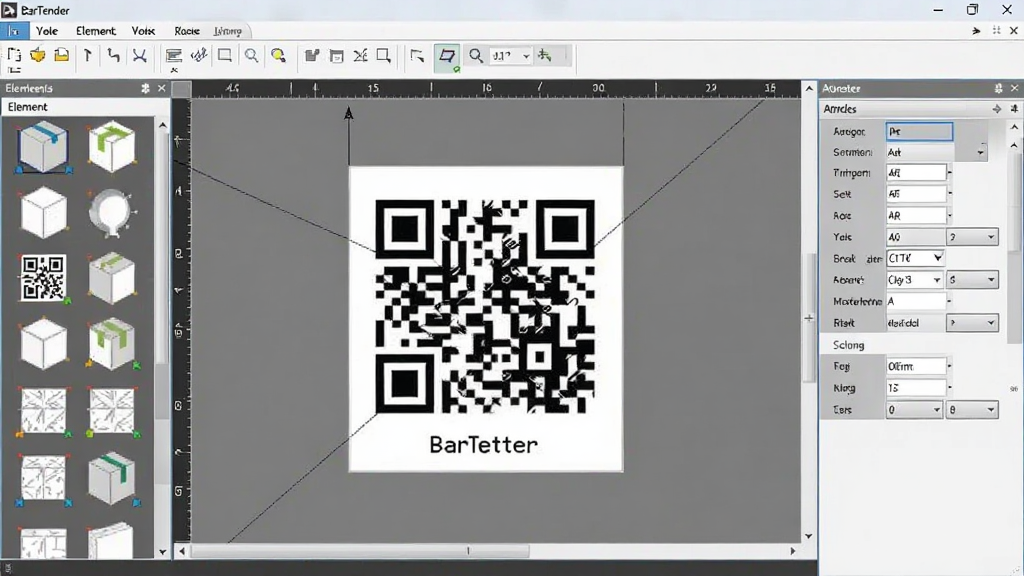Click the Trihpem input field

[916, 172]
